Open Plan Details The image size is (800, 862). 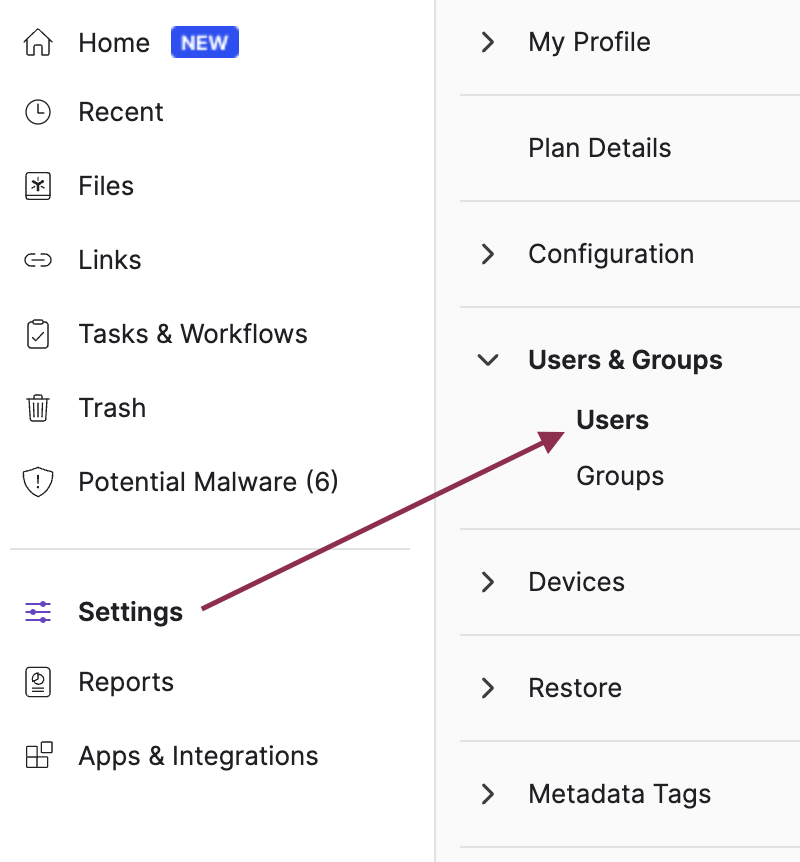pos(599,147)
